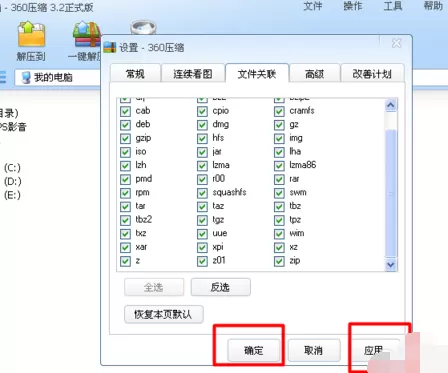The width and height of the screenshot is (448, 373).
Task: Toggle the xz checkbox
Action: tap(279, 247)
